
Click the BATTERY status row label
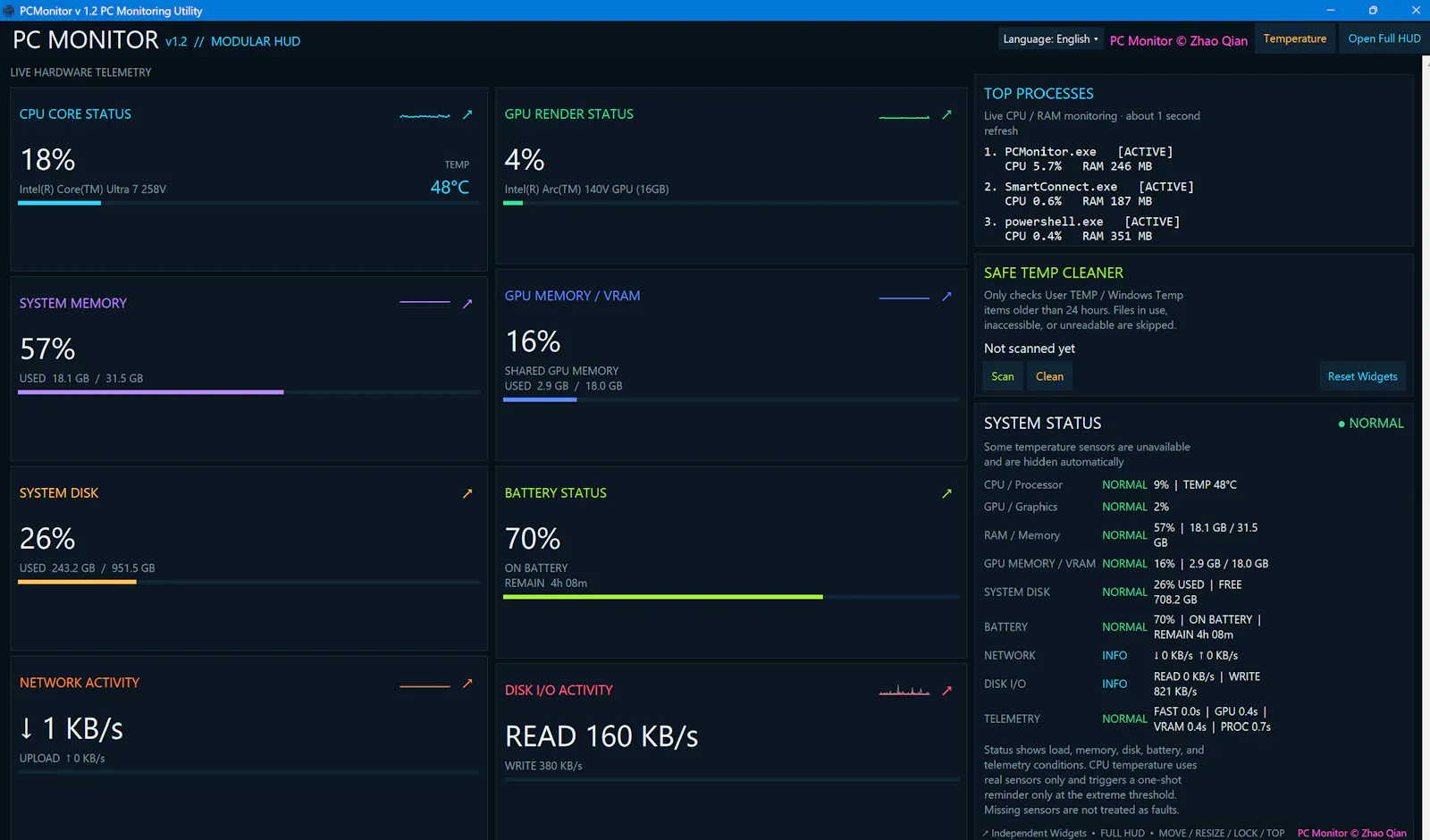[1005, 627]
